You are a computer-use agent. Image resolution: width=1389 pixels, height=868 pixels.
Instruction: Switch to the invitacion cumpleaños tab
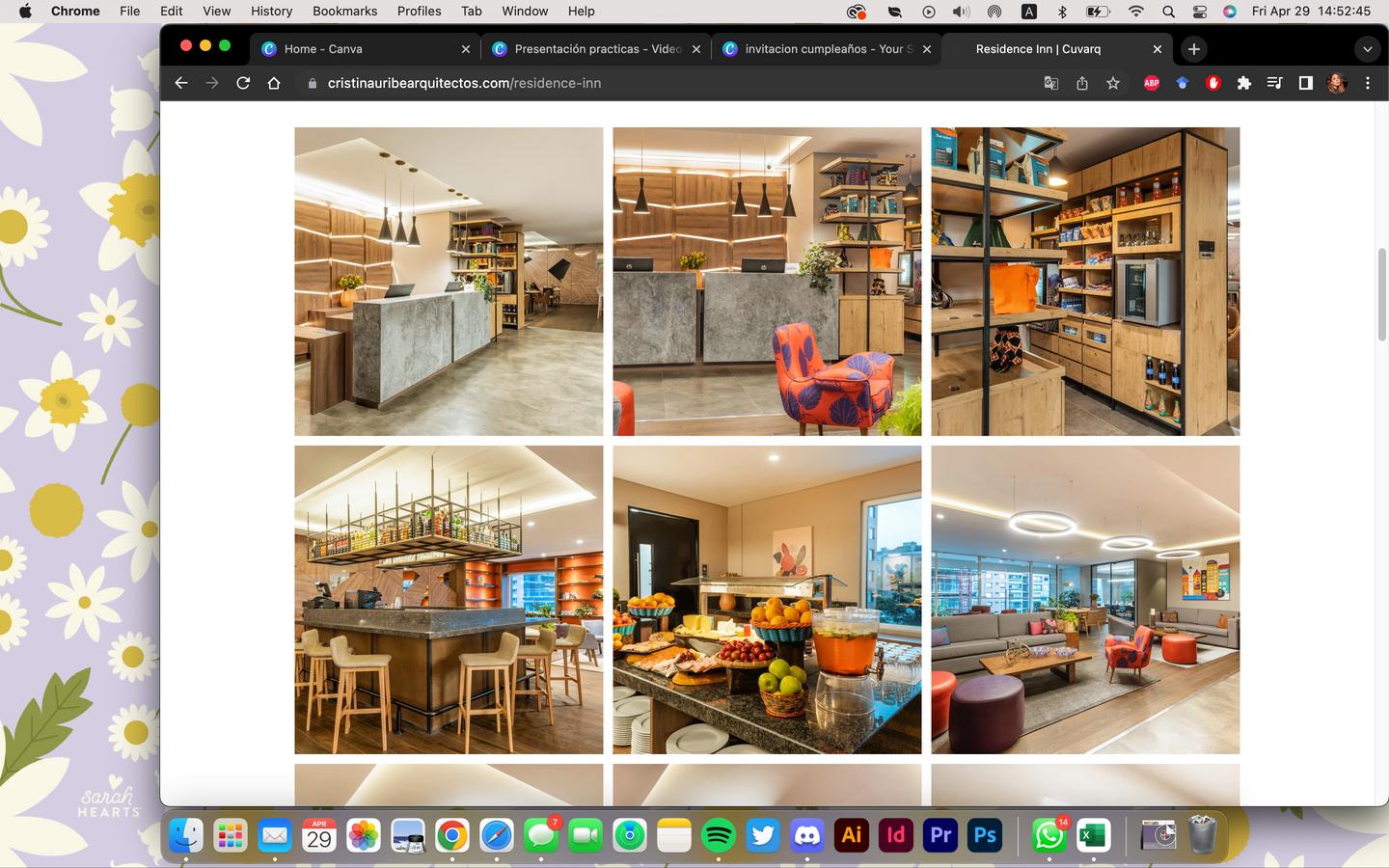pyautogui.click(x=828, y=49)
